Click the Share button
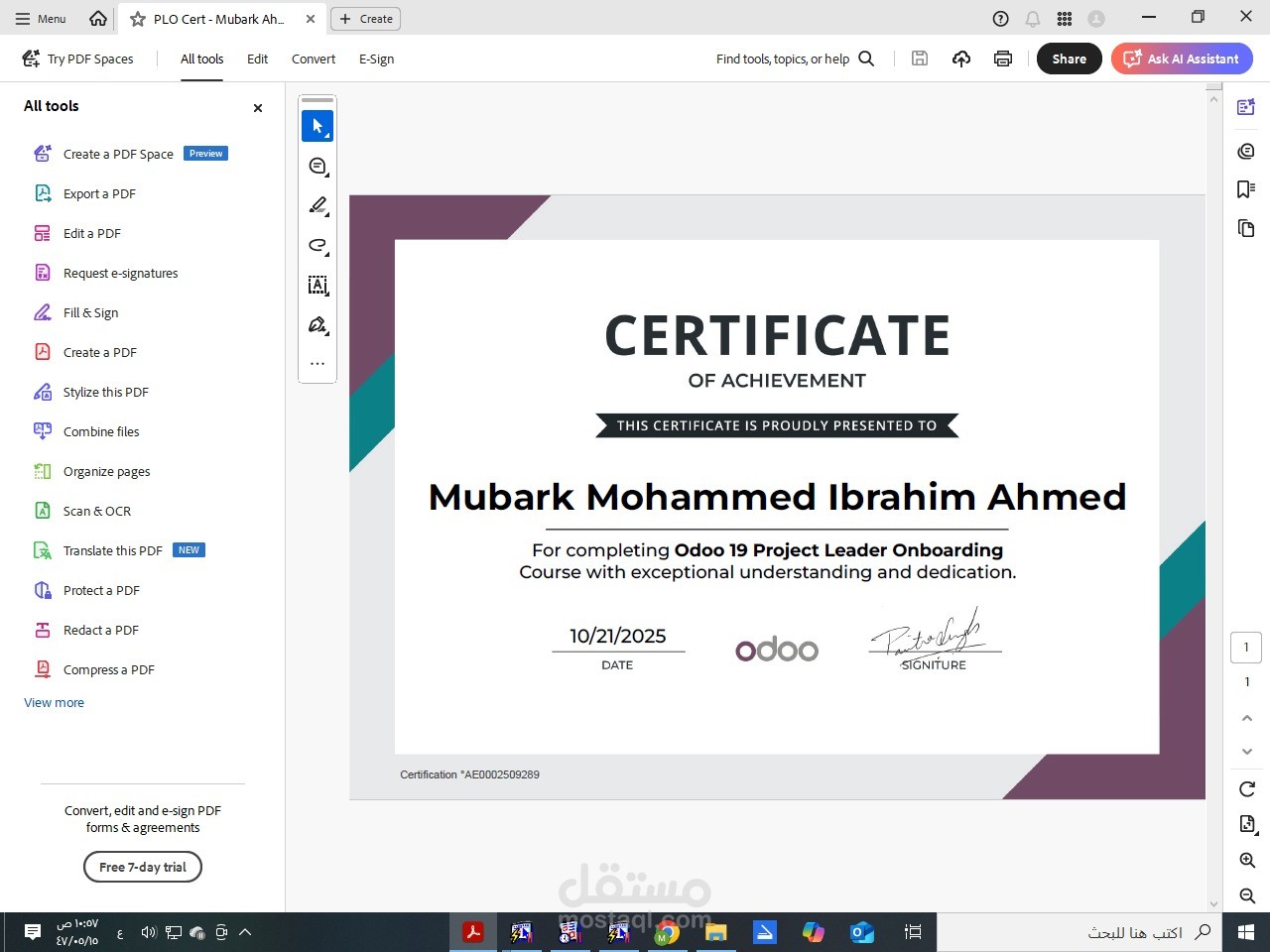This screenshot has width=1270, height=952. [x=1070, y=59]
